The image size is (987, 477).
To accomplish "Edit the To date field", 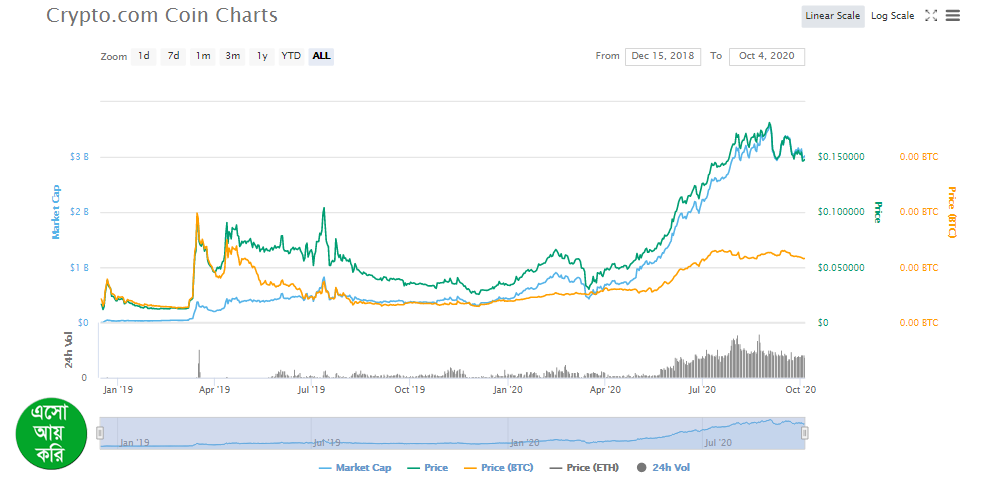I will click(x=767, y=56).
